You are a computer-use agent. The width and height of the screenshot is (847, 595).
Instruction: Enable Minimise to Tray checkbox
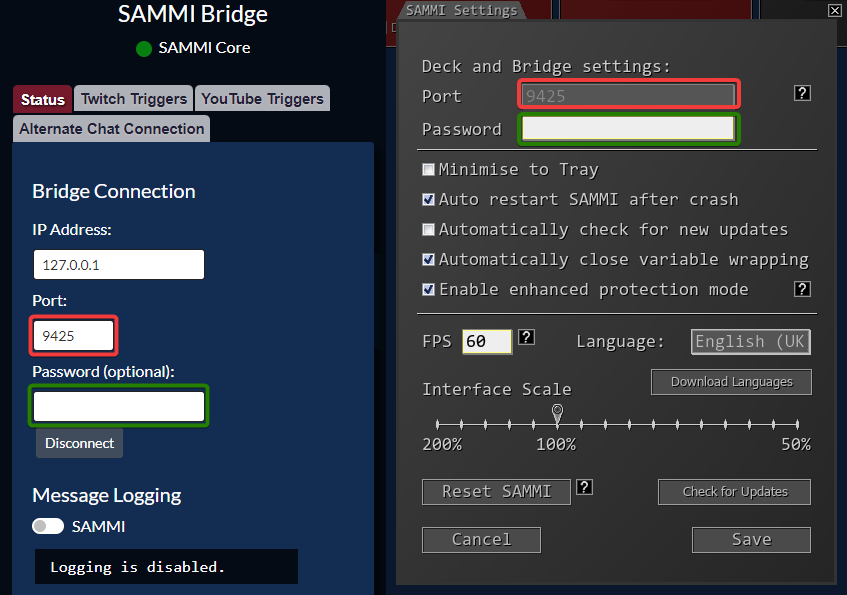click(x=428, y=170)
